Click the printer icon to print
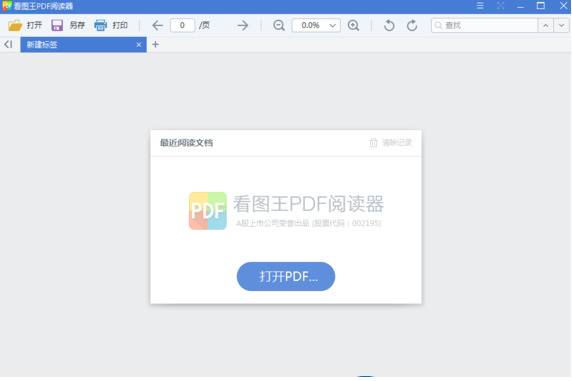Viewport: 572px width, 381px height. (100, 25)
